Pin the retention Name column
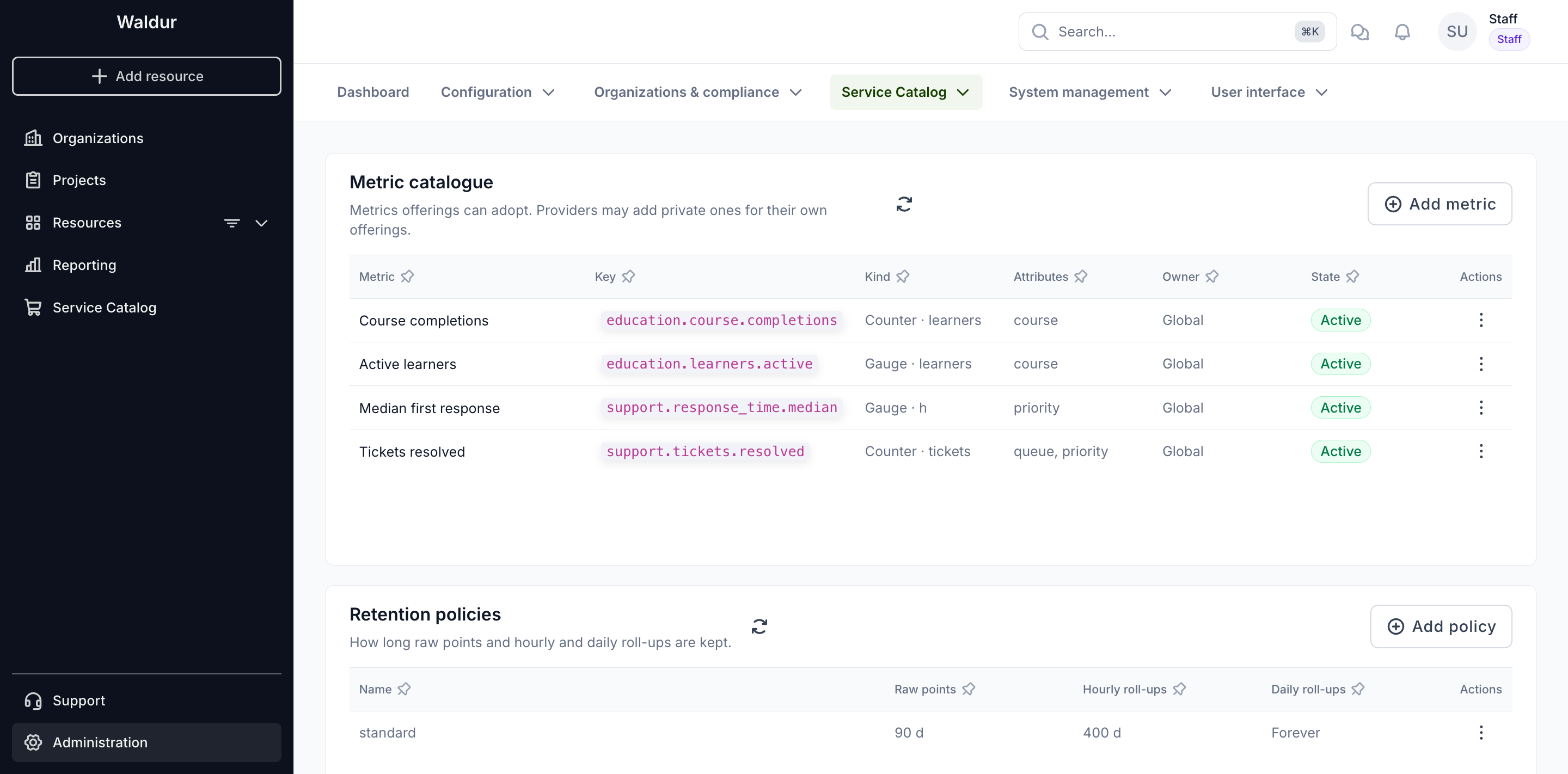This screenshot has width=1568, height=774. pos(404,690)
